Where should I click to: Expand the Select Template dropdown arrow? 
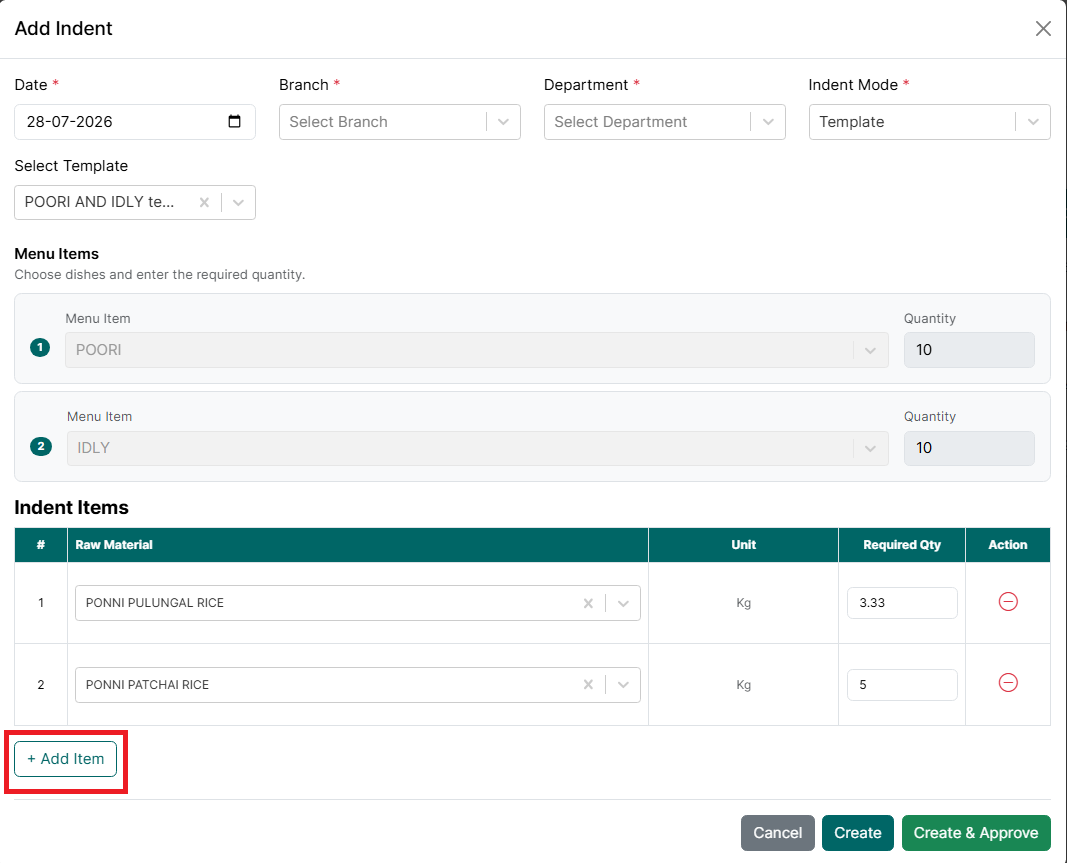click(x=238, y=202)
